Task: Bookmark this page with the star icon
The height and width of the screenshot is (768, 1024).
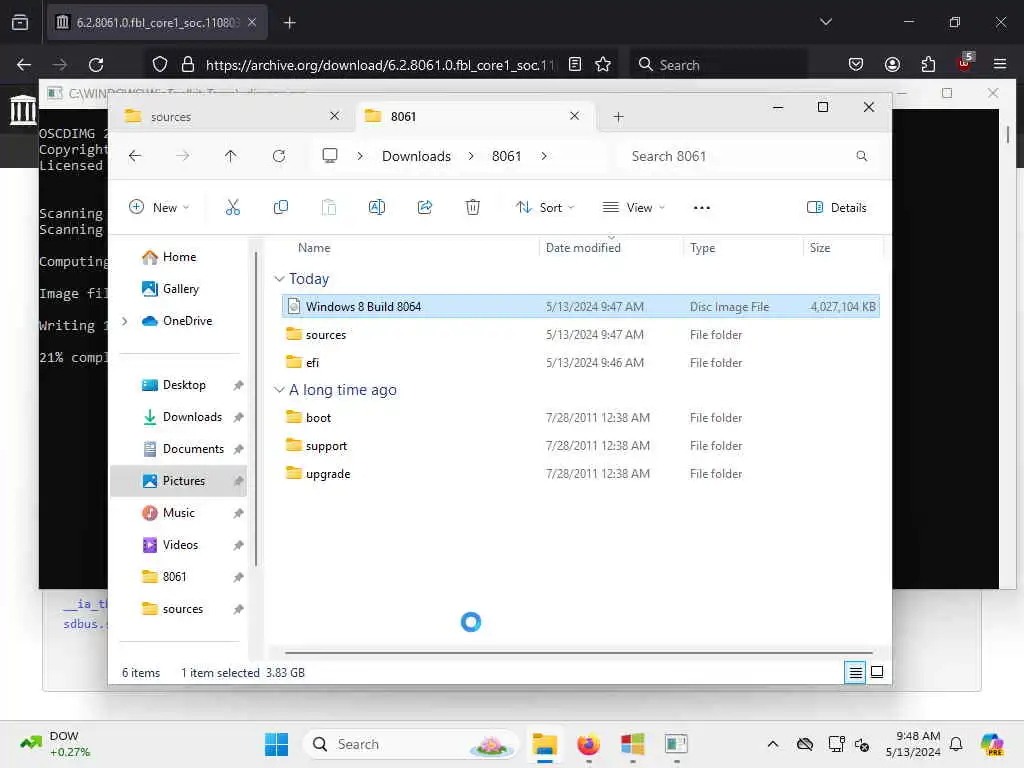Action: [603, 65]
